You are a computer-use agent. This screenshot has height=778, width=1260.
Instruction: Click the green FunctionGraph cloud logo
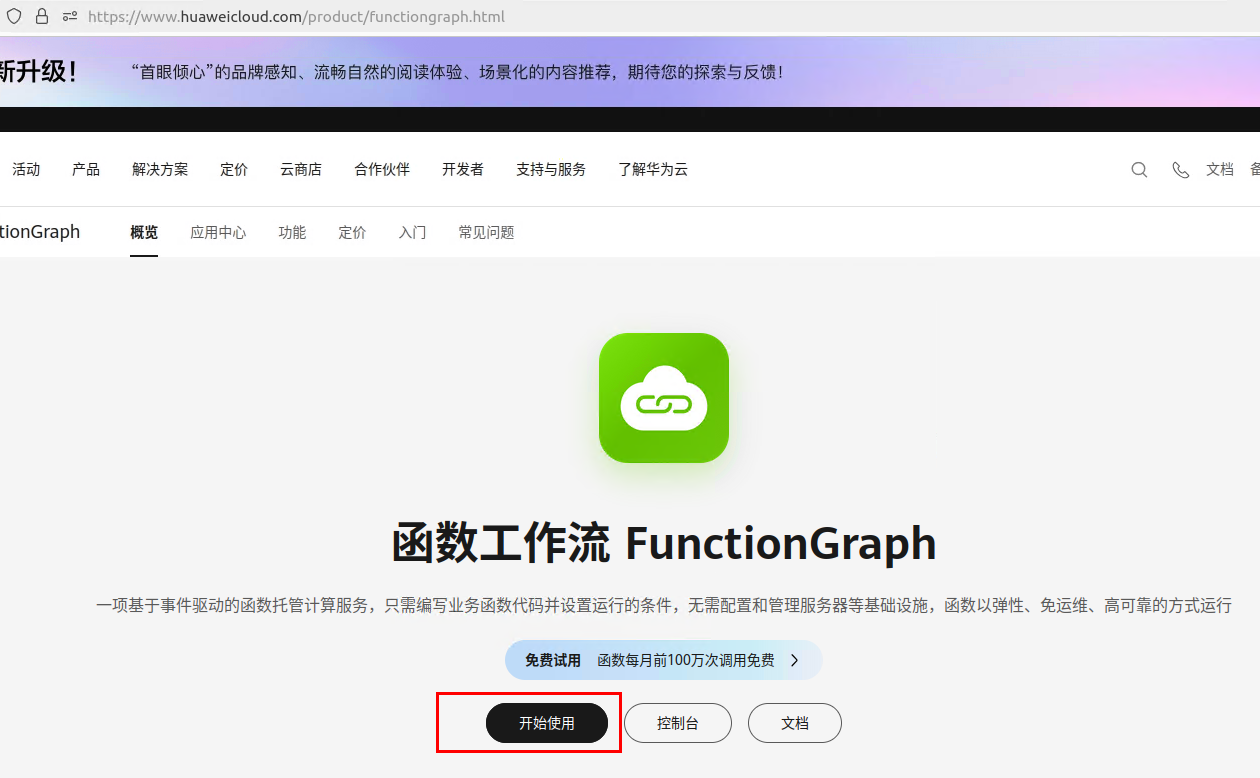663,398
